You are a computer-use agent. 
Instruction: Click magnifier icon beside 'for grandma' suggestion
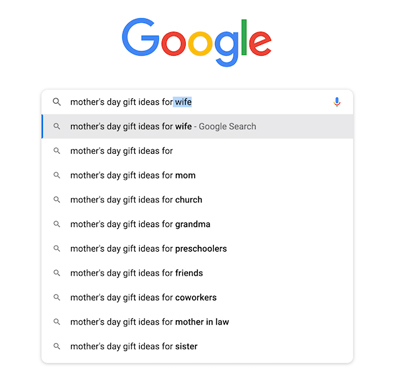coord(57,224)
